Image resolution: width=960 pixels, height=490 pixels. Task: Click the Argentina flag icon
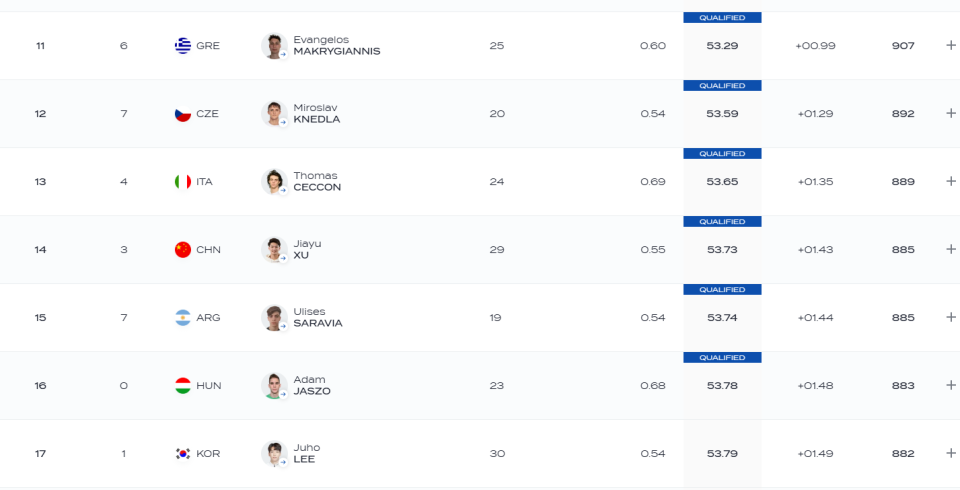point(182,318)
